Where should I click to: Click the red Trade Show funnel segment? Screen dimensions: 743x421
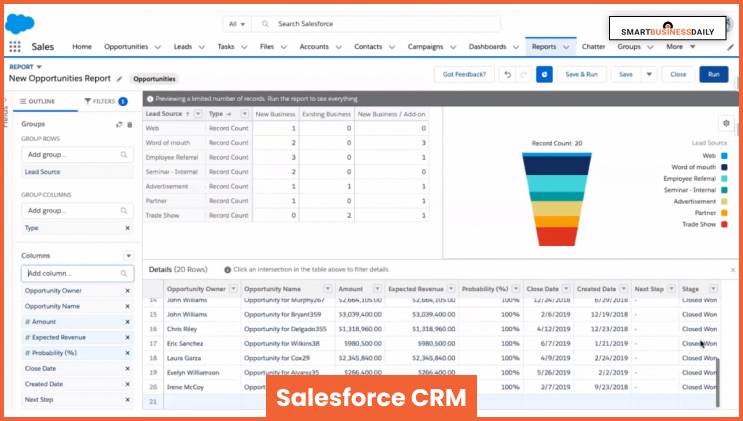(x=557, y=236)
